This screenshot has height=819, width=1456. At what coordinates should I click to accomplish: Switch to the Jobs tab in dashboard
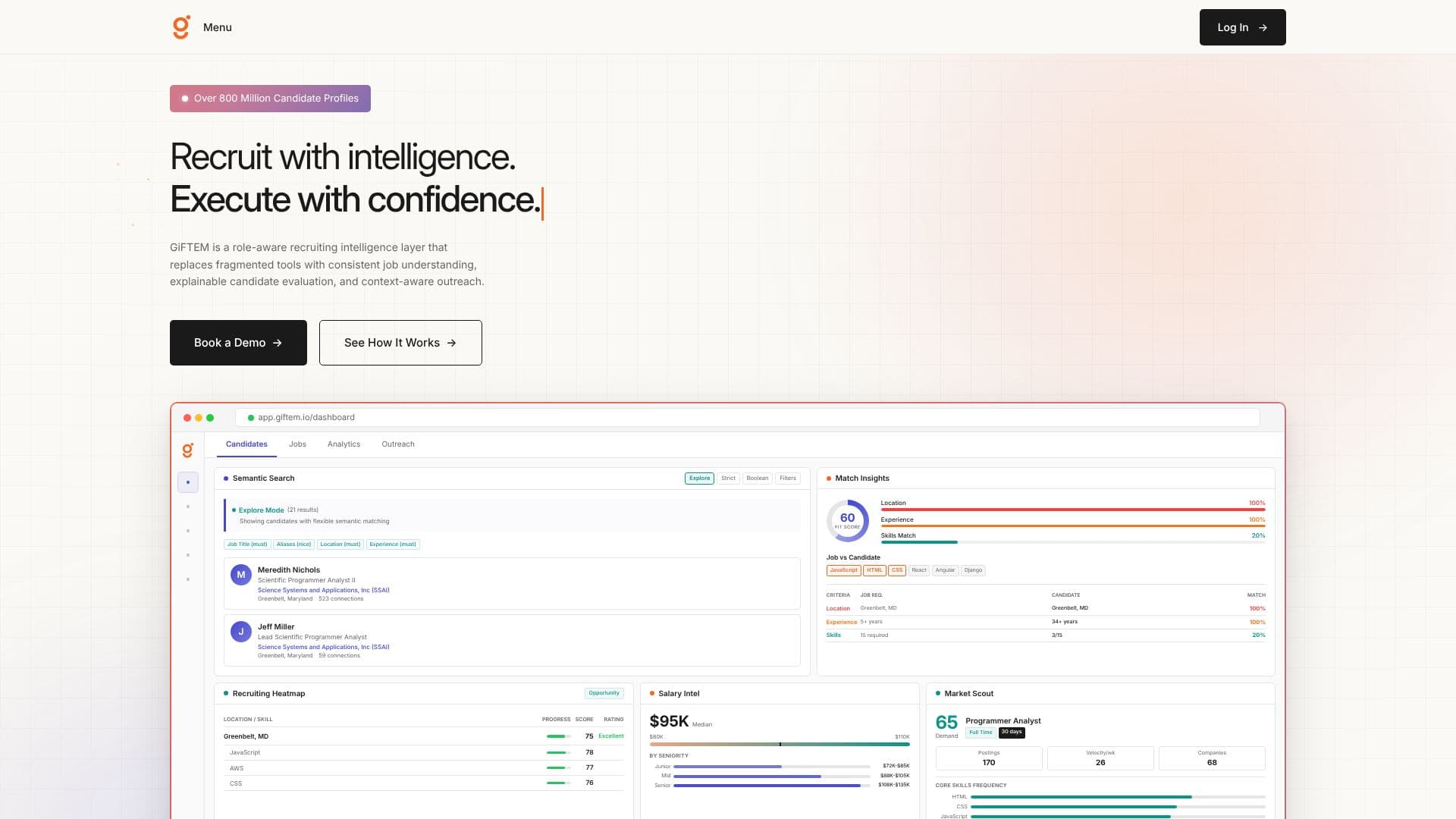click(297, 444)
